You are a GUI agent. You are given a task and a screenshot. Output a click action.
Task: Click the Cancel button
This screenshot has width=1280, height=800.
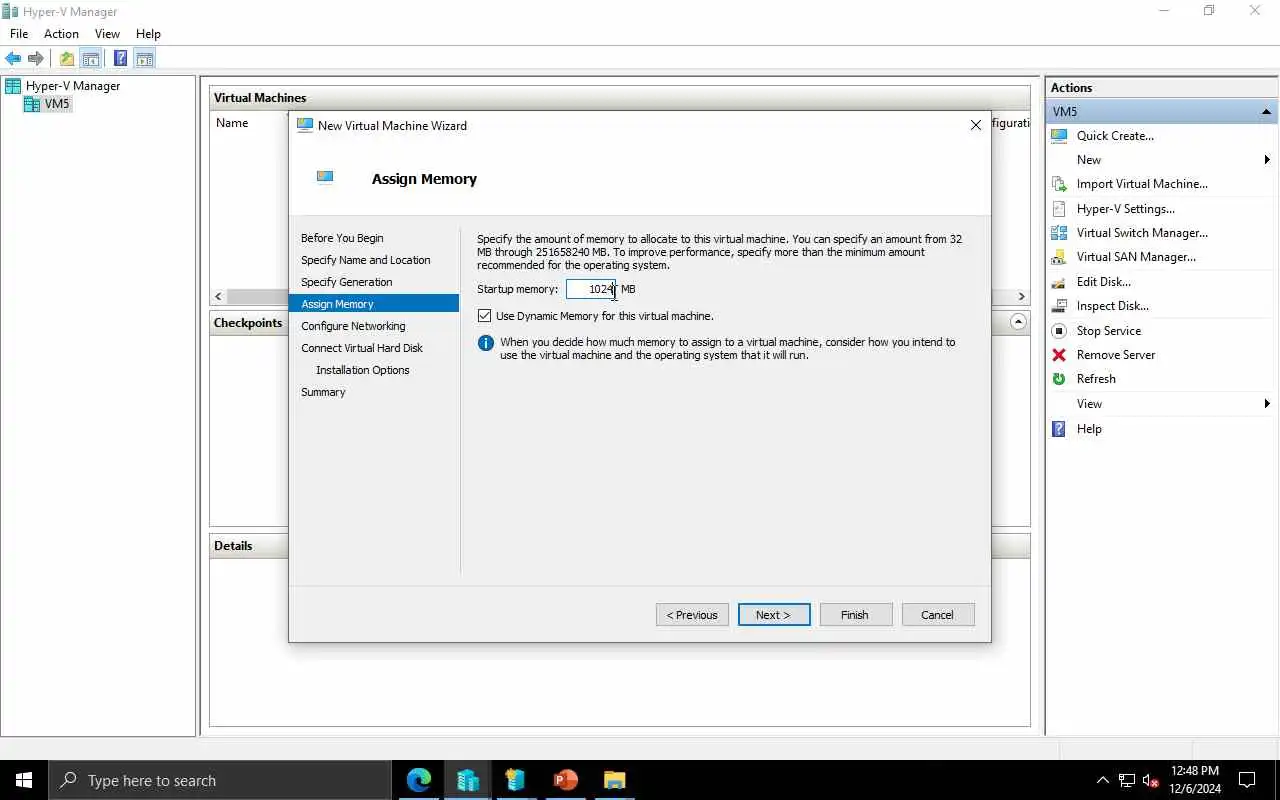pos(938,615)
